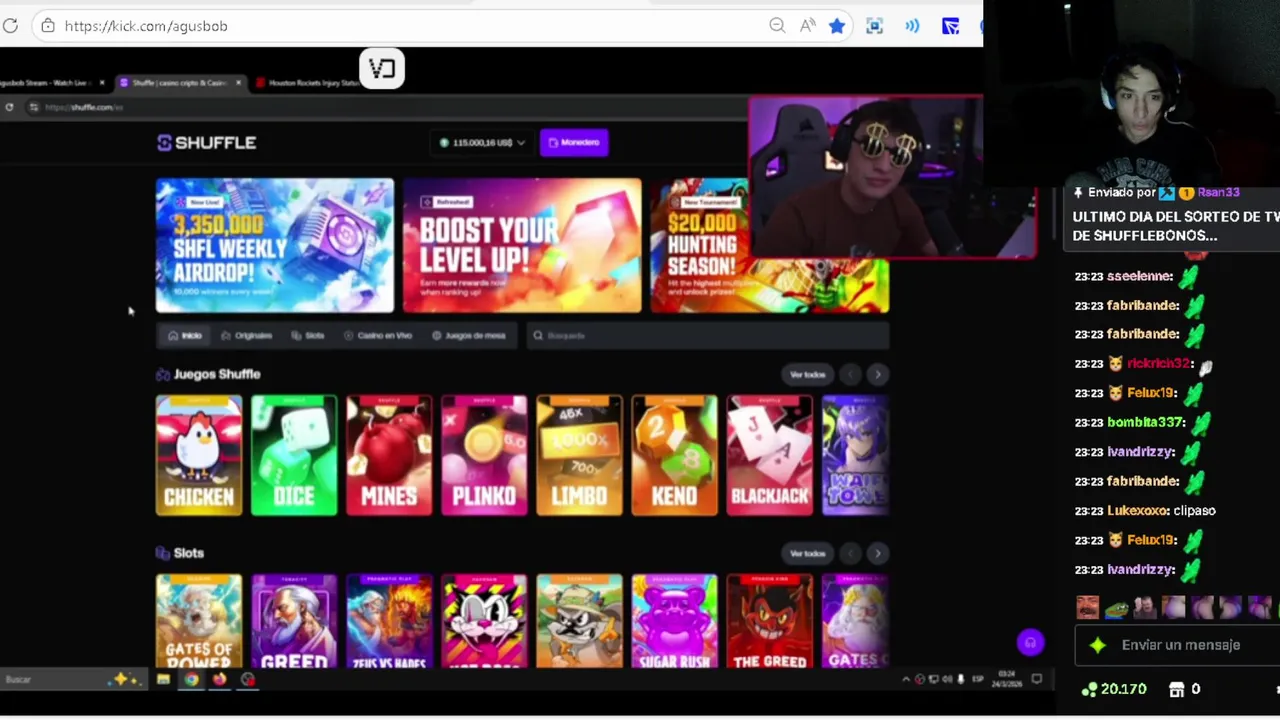Select the Juegos de mesa tab
The width and height of the screenshot is (1280, 720).
[469, 336]
